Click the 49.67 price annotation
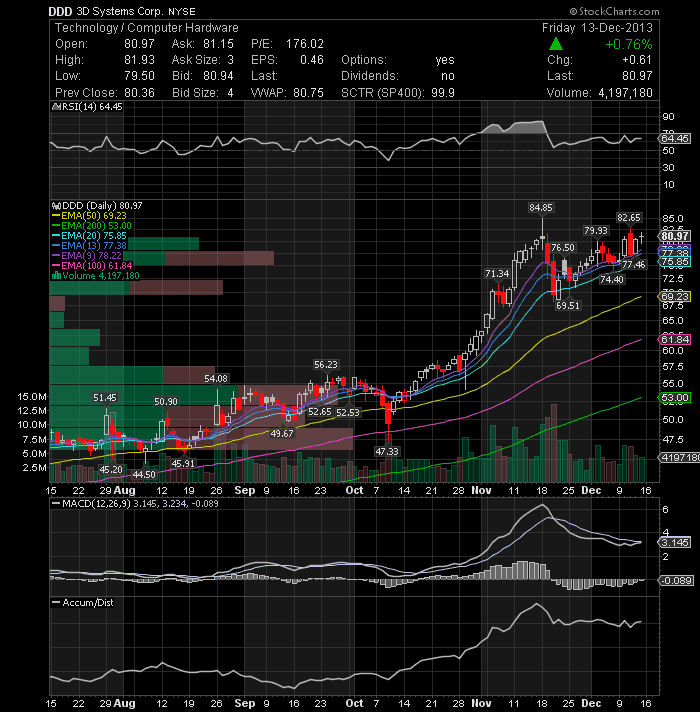Screen dimensions: 700x712 pyautogui.click(x=281, y=434)
